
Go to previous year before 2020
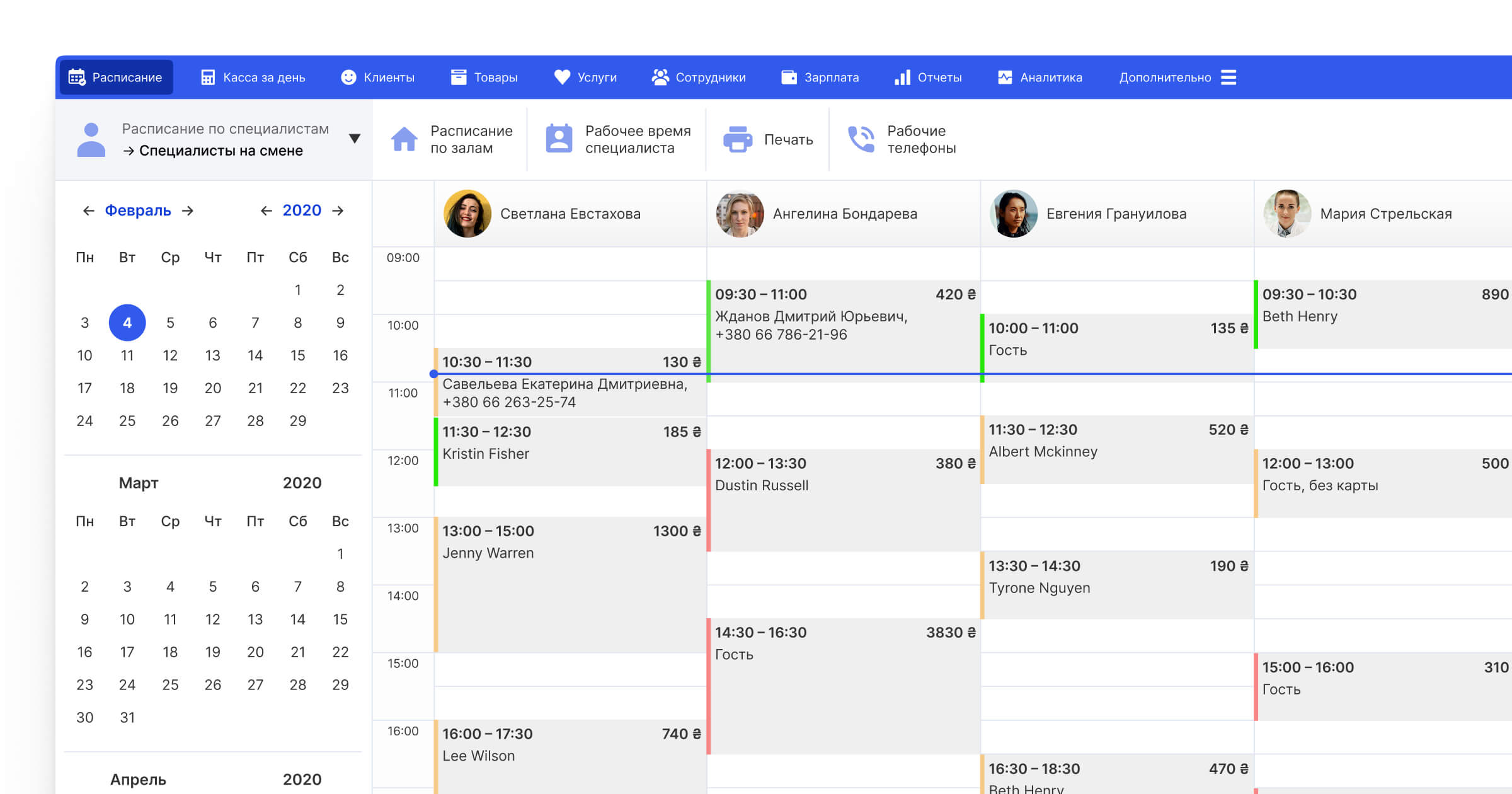pyautogui.click(x=266, y=210)
